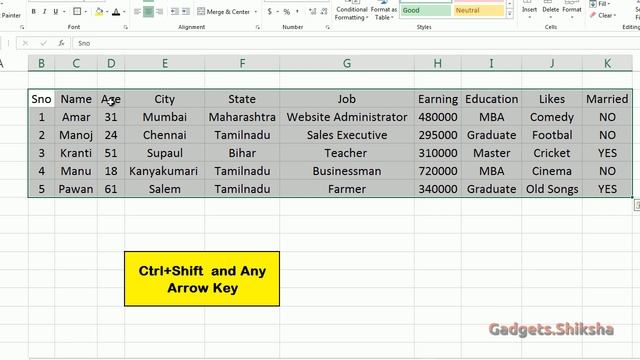
Task: Click the Married header cell
Action: pos(607,99)
